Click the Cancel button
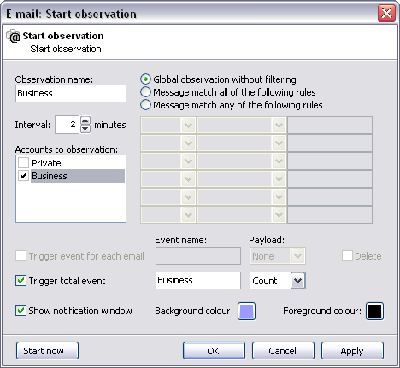 click(x=283, y=351)
